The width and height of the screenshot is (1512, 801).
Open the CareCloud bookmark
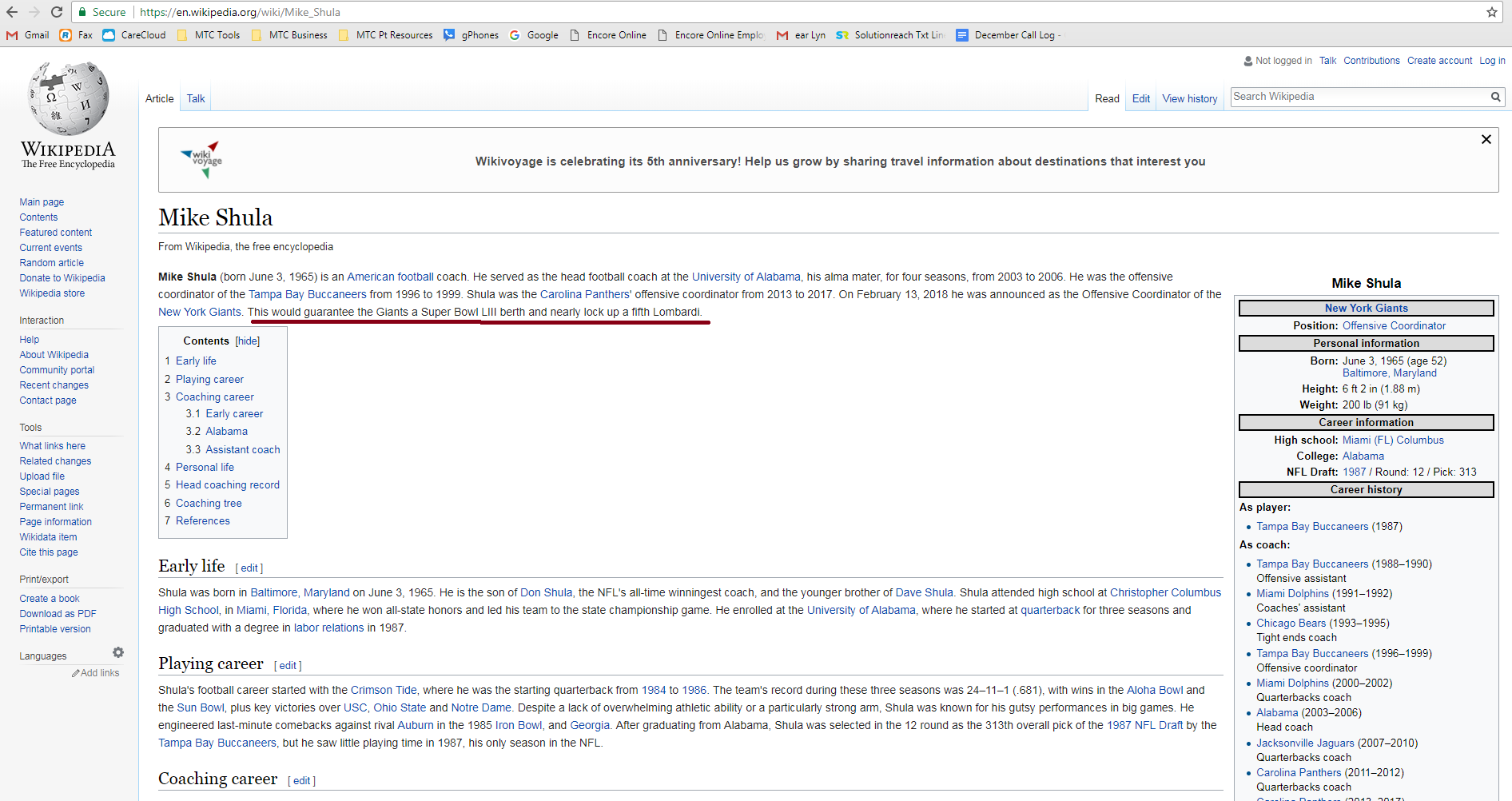point(134,35)
